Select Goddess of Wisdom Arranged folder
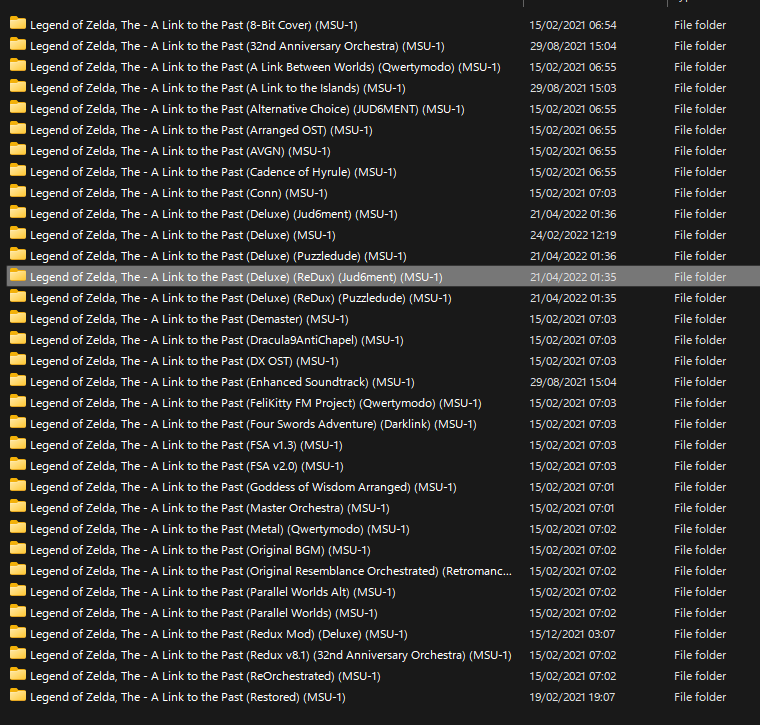760x725 pixels. pos(243,487)
